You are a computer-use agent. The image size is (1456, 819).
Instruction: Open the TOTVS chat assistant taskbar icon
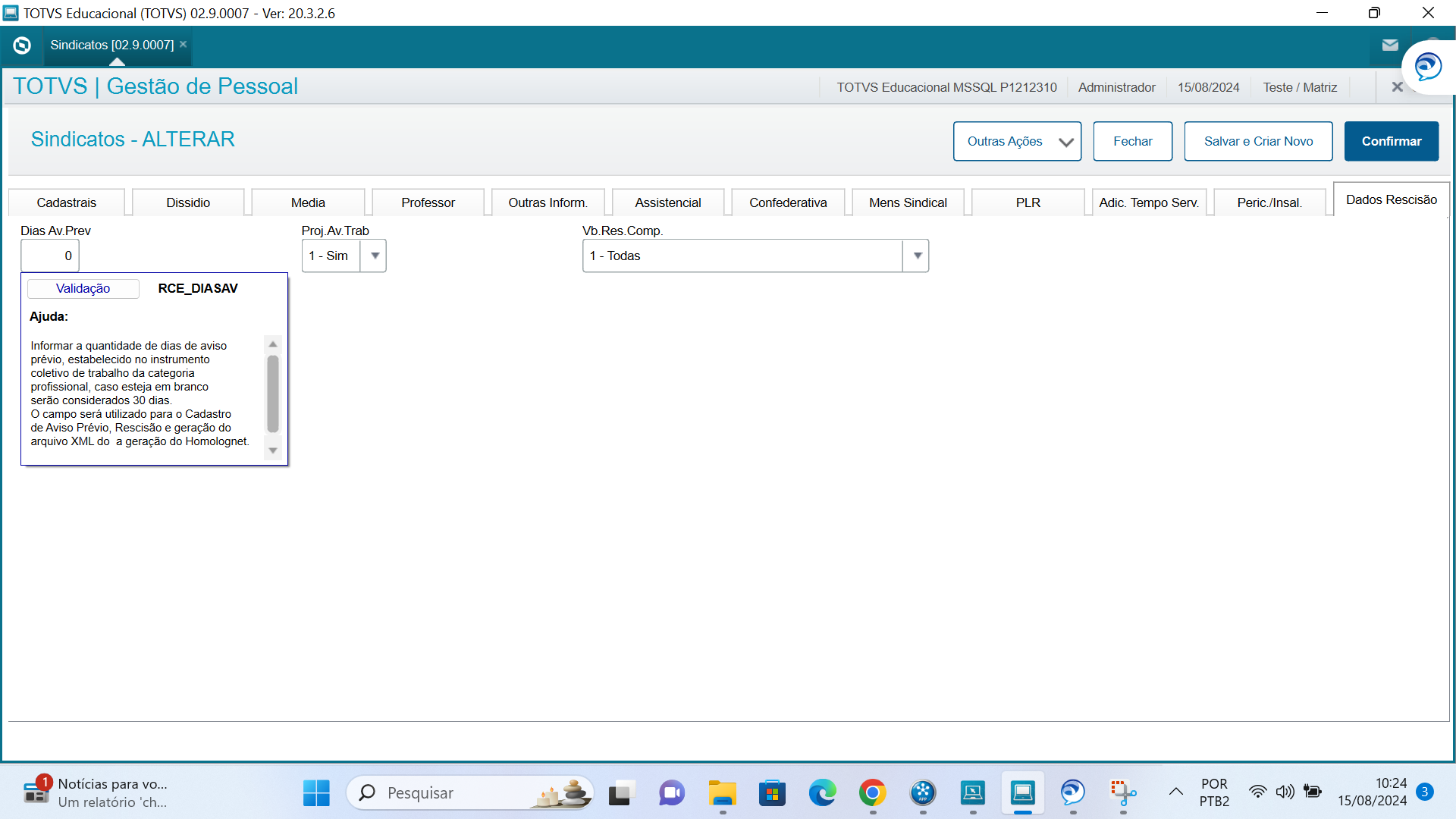1073,793
